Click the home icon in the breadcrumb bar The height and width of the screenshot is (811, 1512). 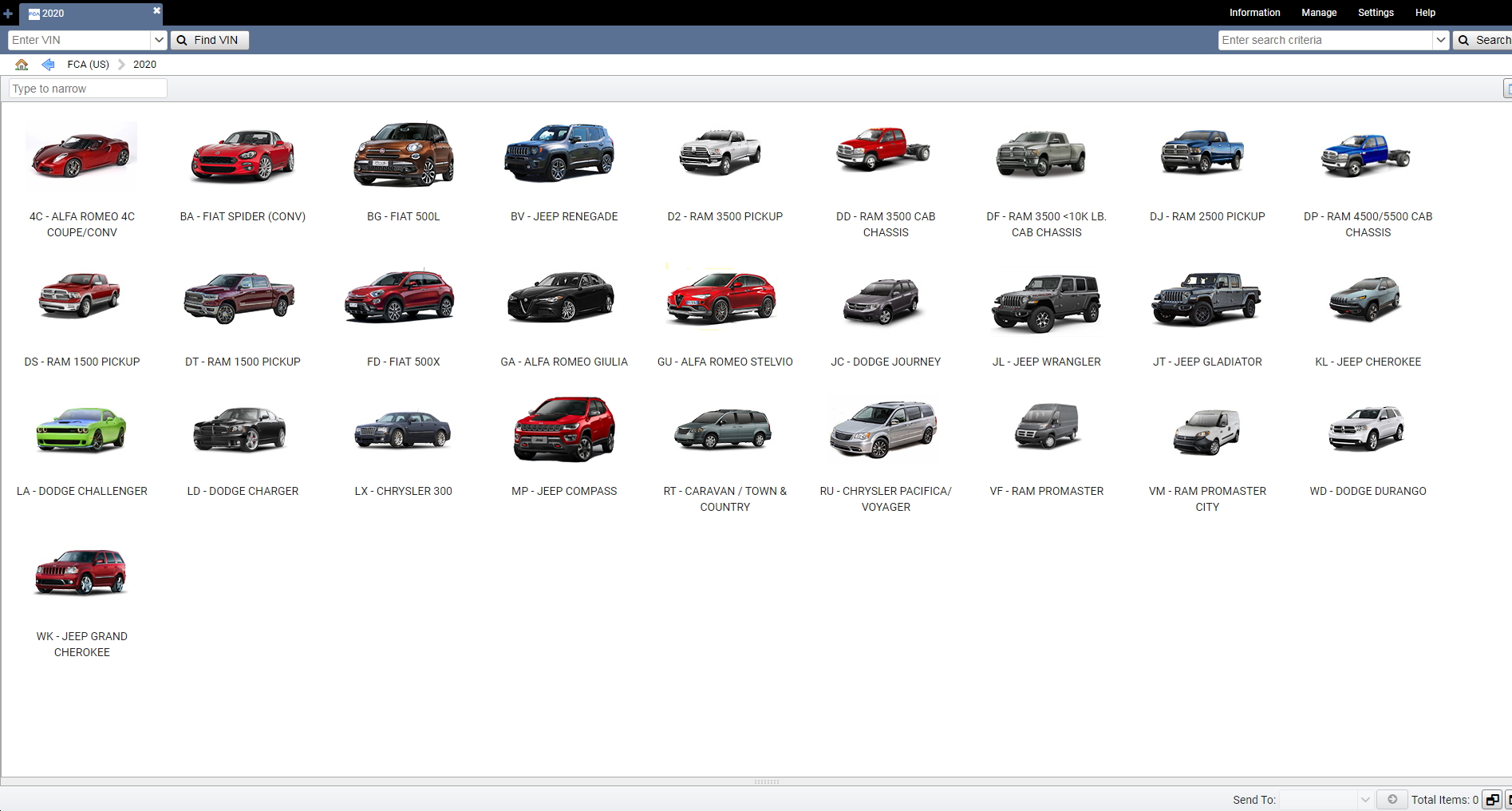pyautogui.click(x=22, y=65)
